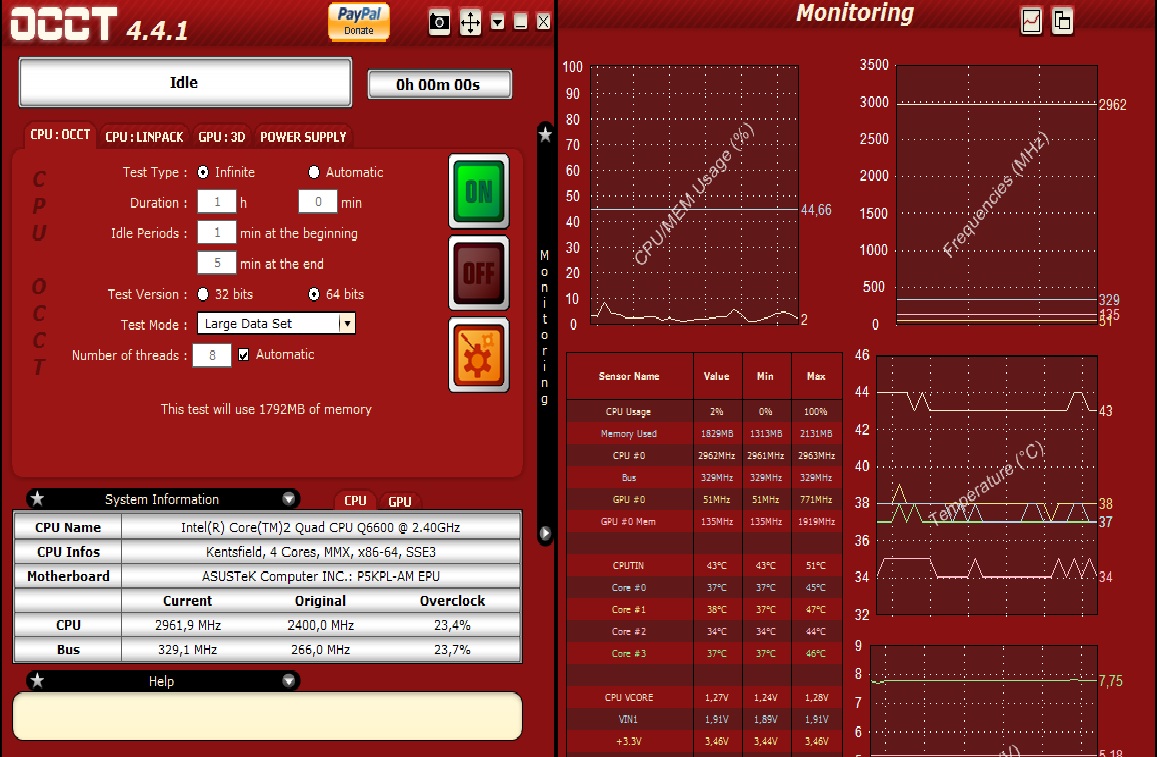Image resolution: width=1157 pixels, height=757 pixels.
Task: Click the 0h 00m 00s timer display
Action: point(440,85)
